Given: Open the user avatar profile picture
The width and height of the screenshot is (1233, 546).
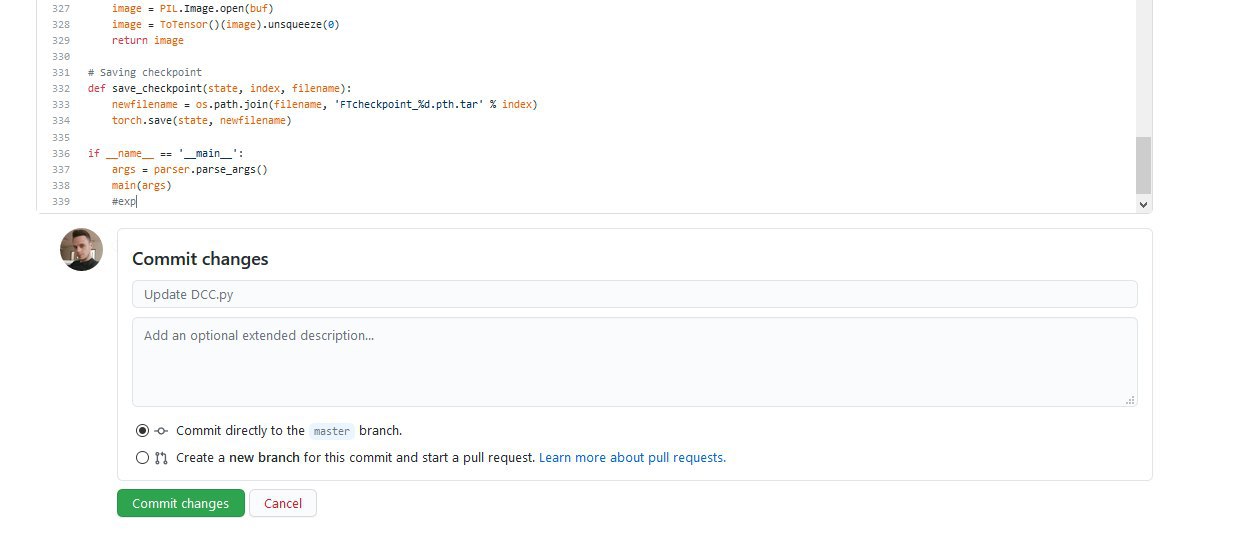Looking at the screenshot, I should point(82,249).
